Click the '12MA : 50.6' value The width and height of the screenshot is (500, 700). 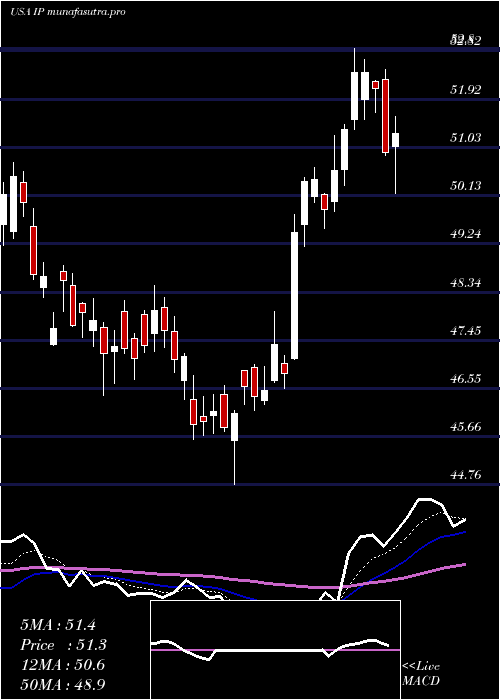tap(62, 665)
